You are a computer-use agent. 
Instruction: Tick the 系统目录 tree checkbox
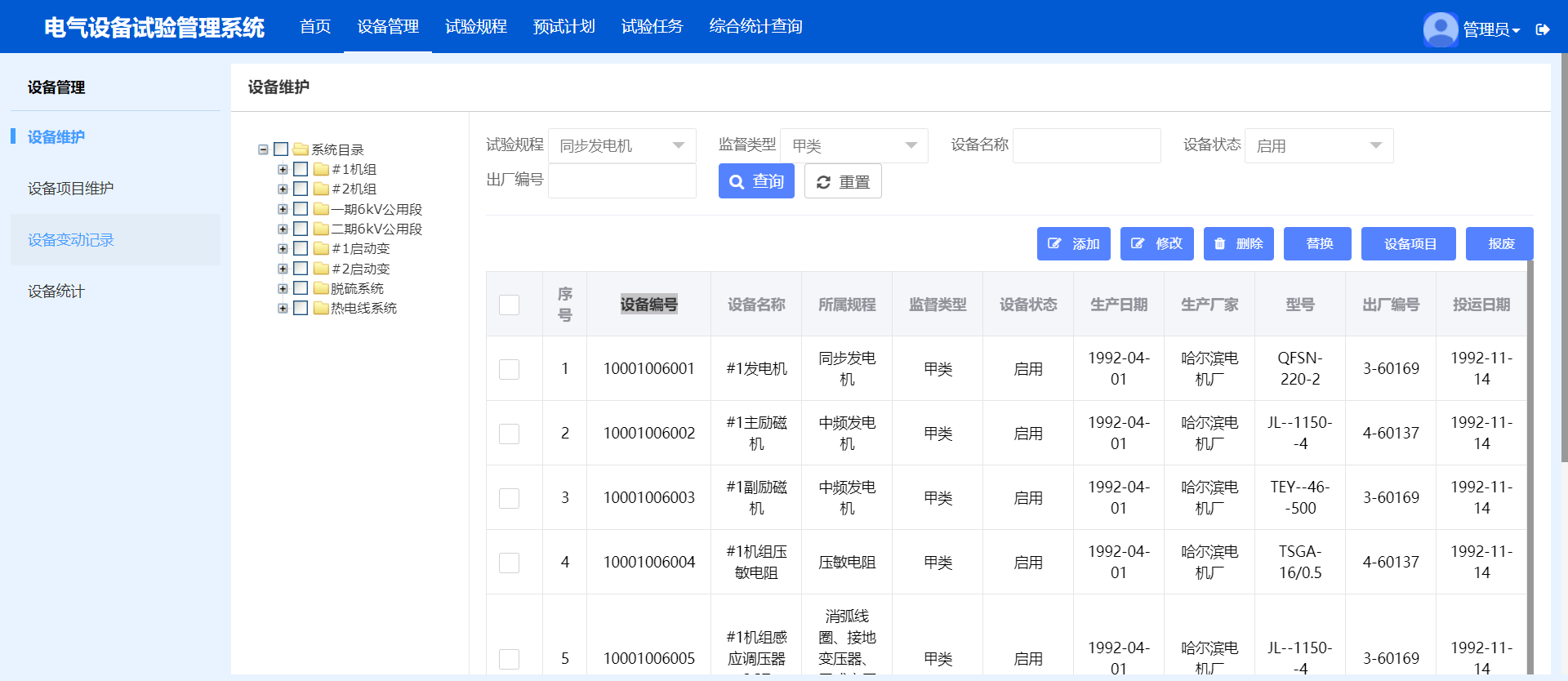coord(281,149)
